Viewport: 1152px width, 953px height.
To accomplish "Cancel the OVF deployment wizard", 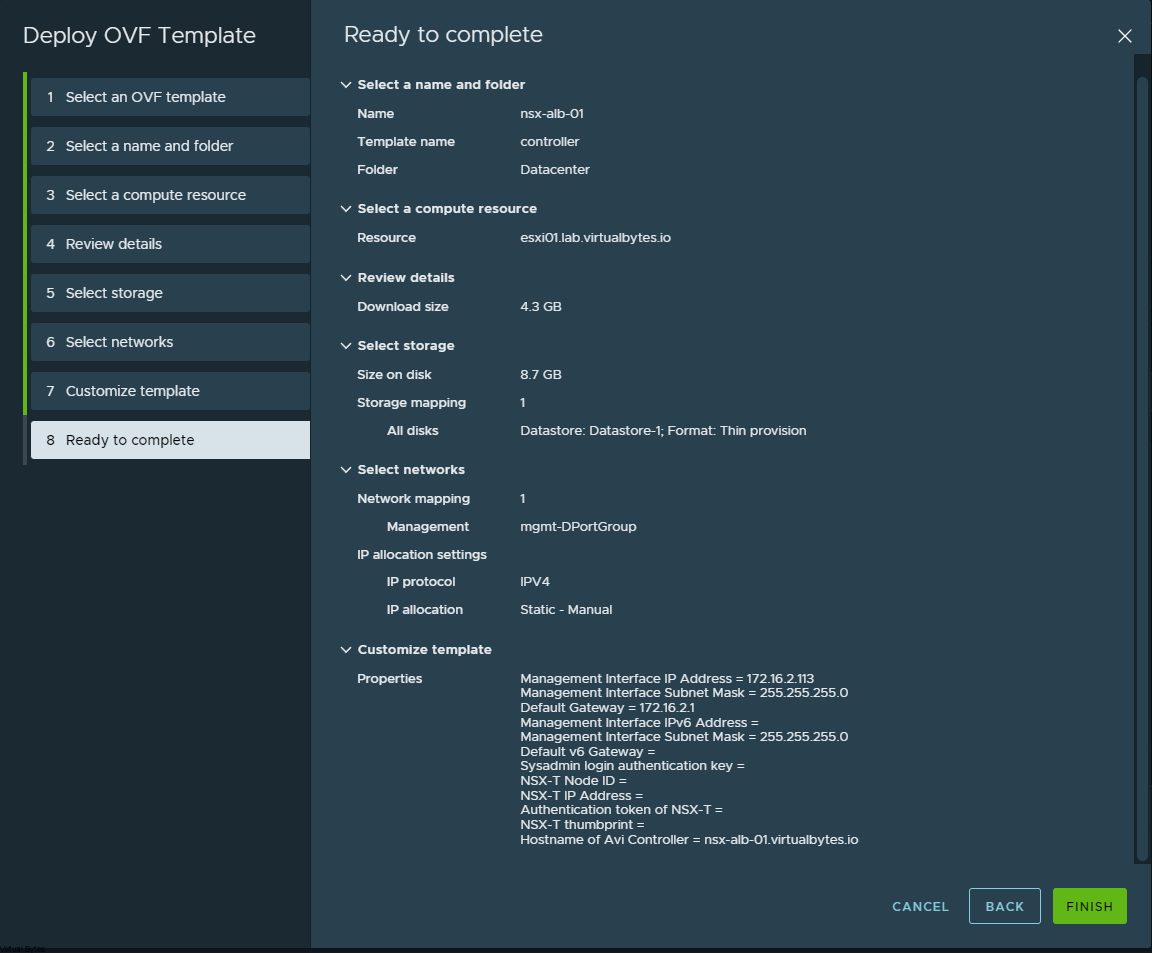I will tap(920, 906).
